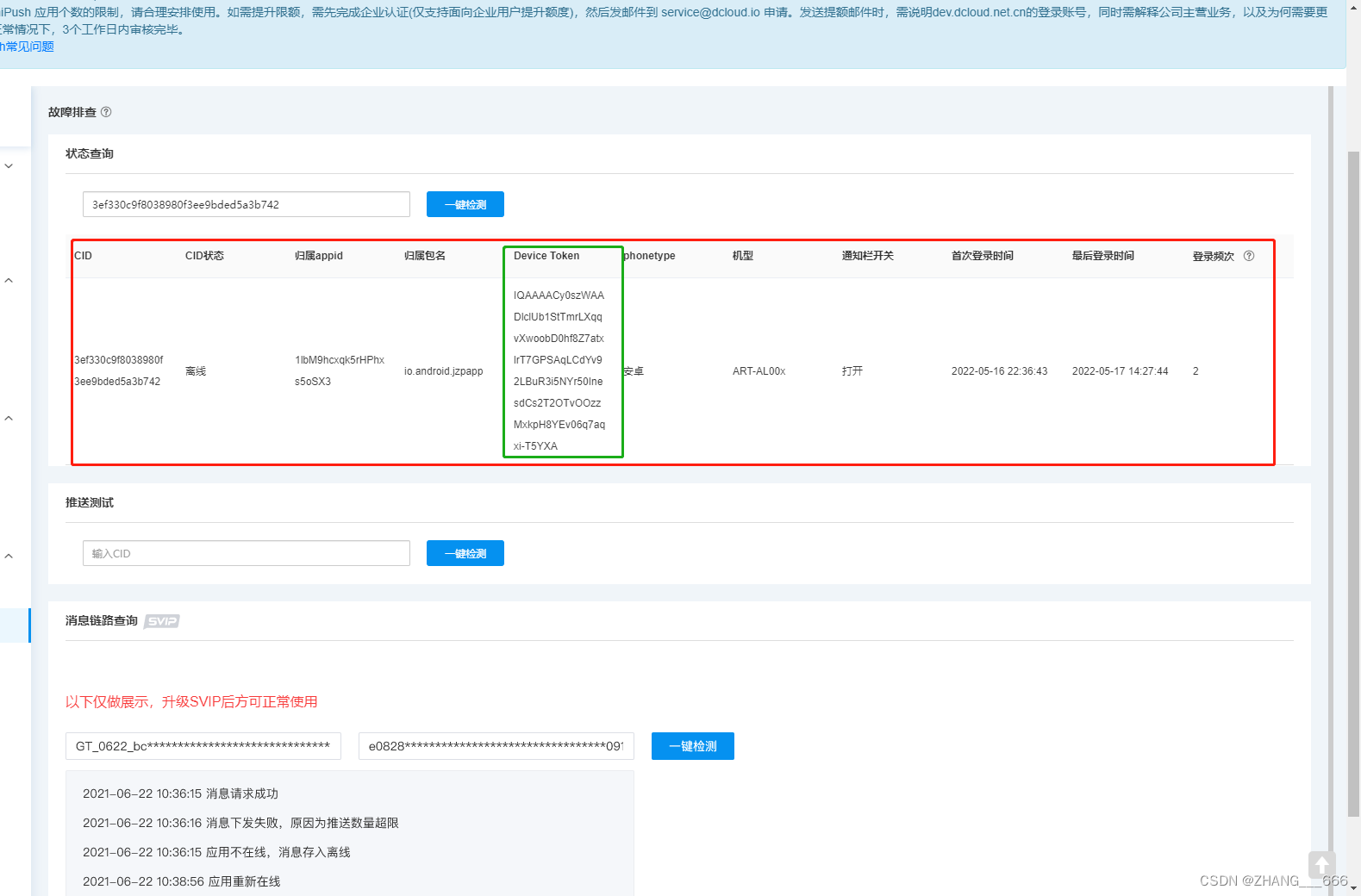
Task: Click Device Token line IQAAAACy0szWAA
Action: coord(559,296)
